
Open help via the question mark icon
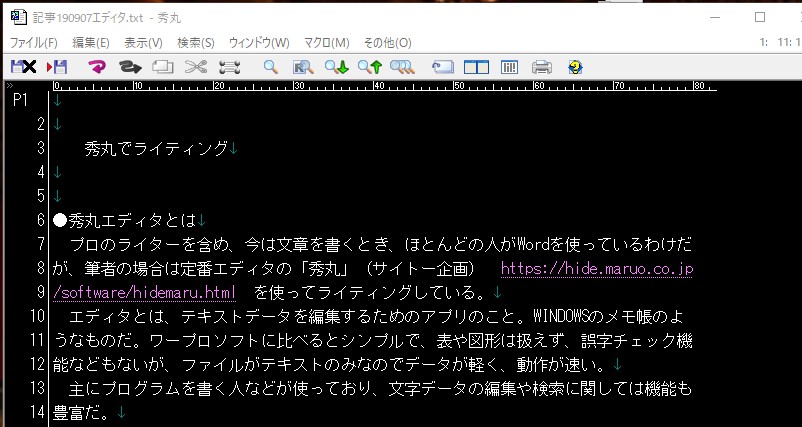(575, 66)
